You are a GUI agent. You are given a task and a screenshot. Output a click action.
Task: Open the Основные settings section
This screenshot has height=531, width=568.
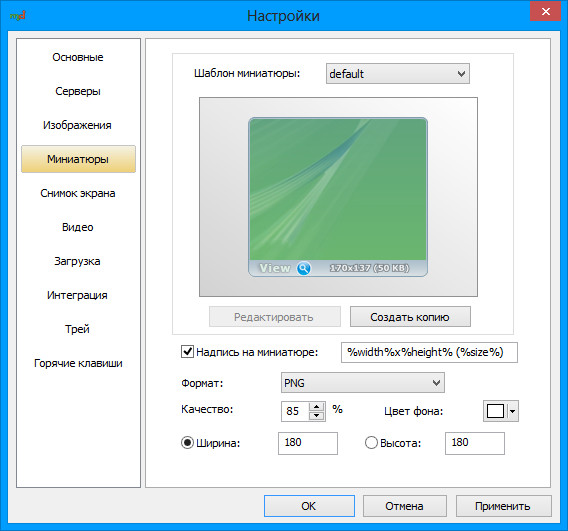point(78,57)
